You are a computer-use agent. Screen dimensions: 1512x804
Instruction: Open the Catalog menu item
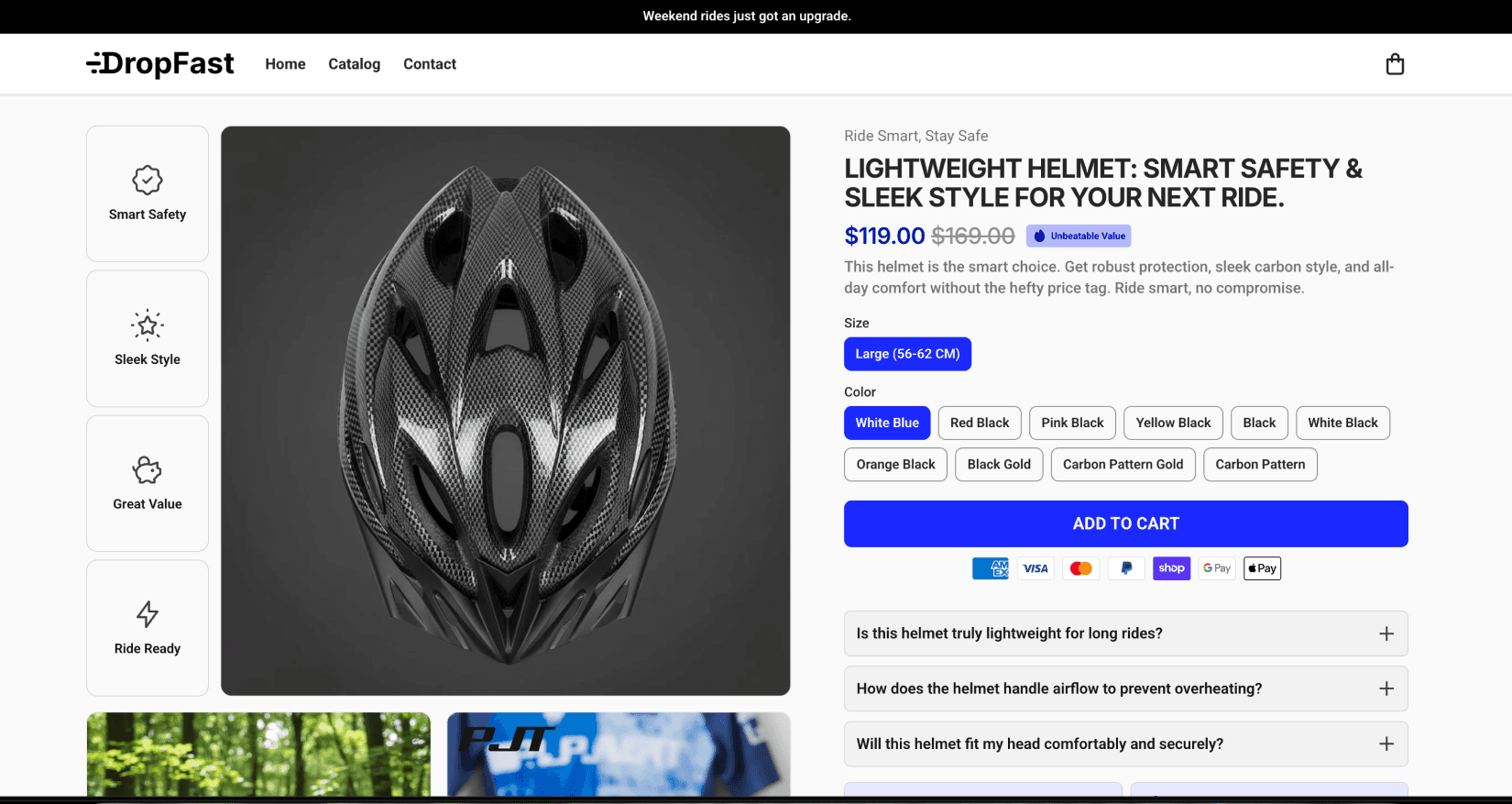[354, 63]
